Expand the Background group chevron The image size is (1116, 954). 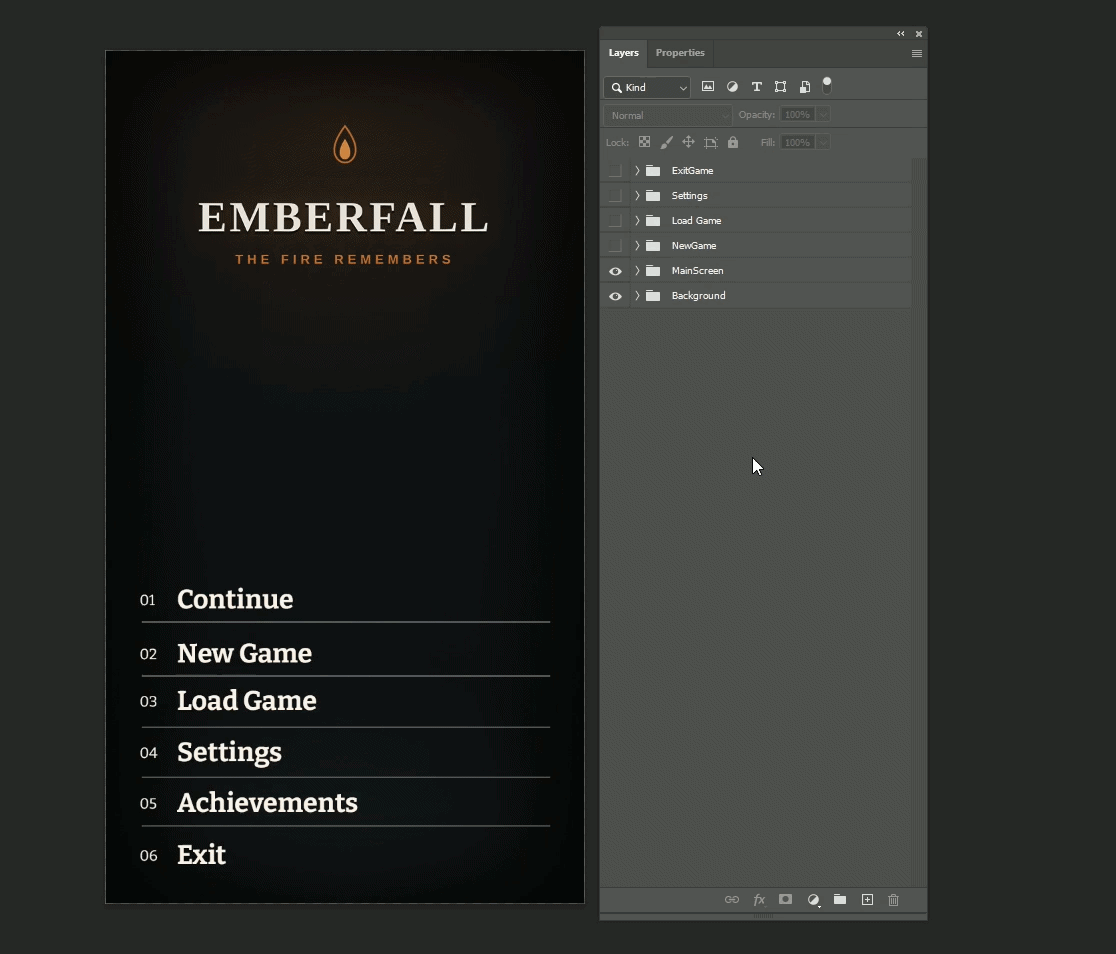coord(637,295)
